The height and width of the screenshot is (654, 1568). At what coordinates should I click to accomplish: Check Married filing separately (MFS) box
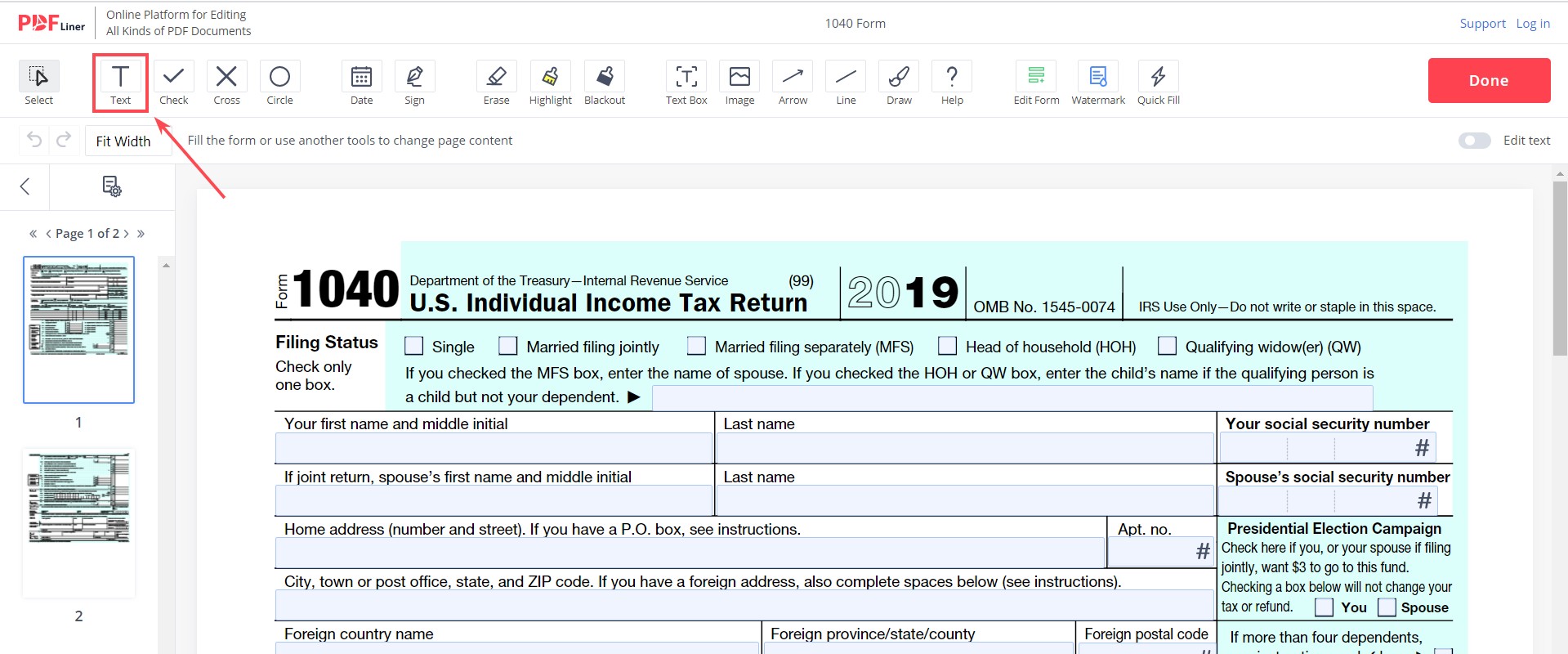696,346
